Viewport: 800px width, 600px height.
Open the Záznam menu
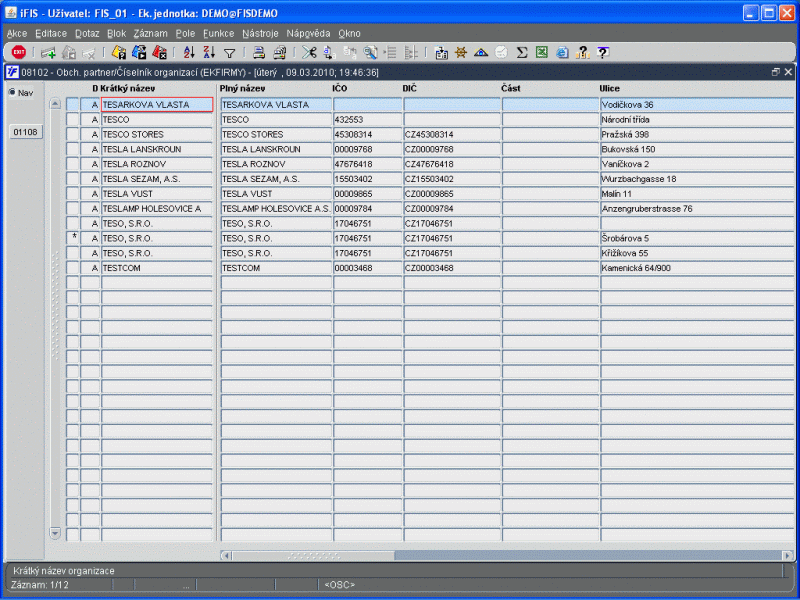151,34
